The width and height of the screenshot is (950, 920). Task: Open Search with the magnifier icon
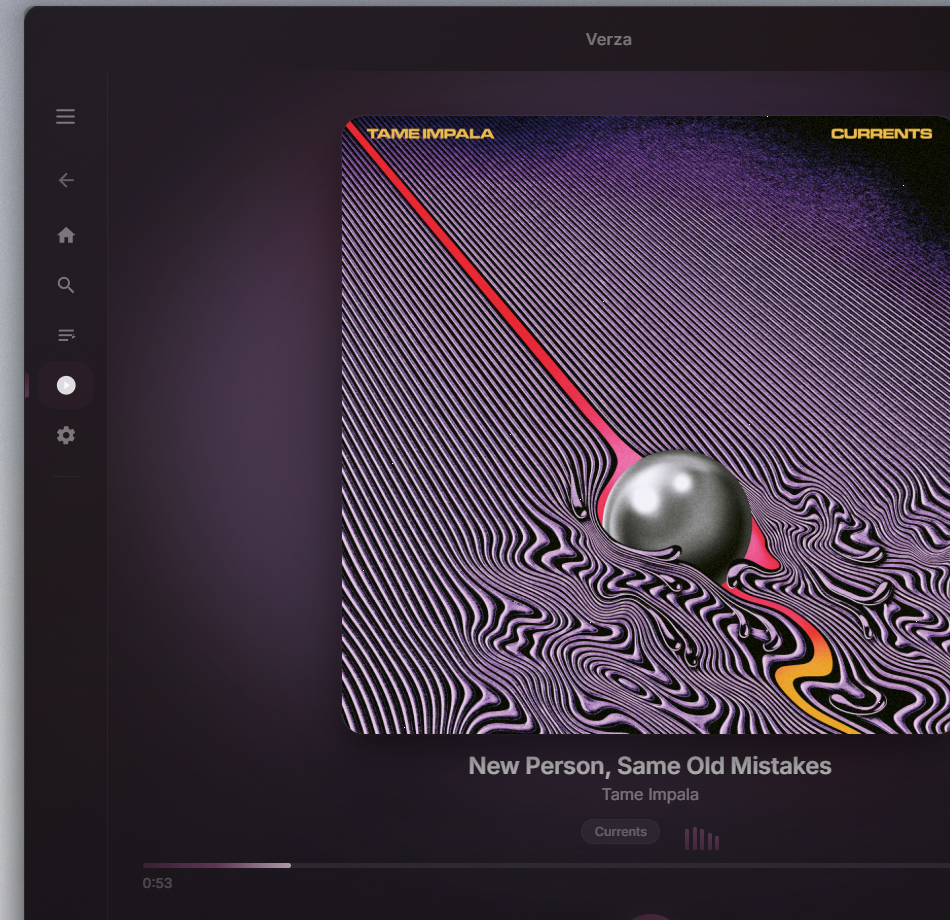click(66, 285)
